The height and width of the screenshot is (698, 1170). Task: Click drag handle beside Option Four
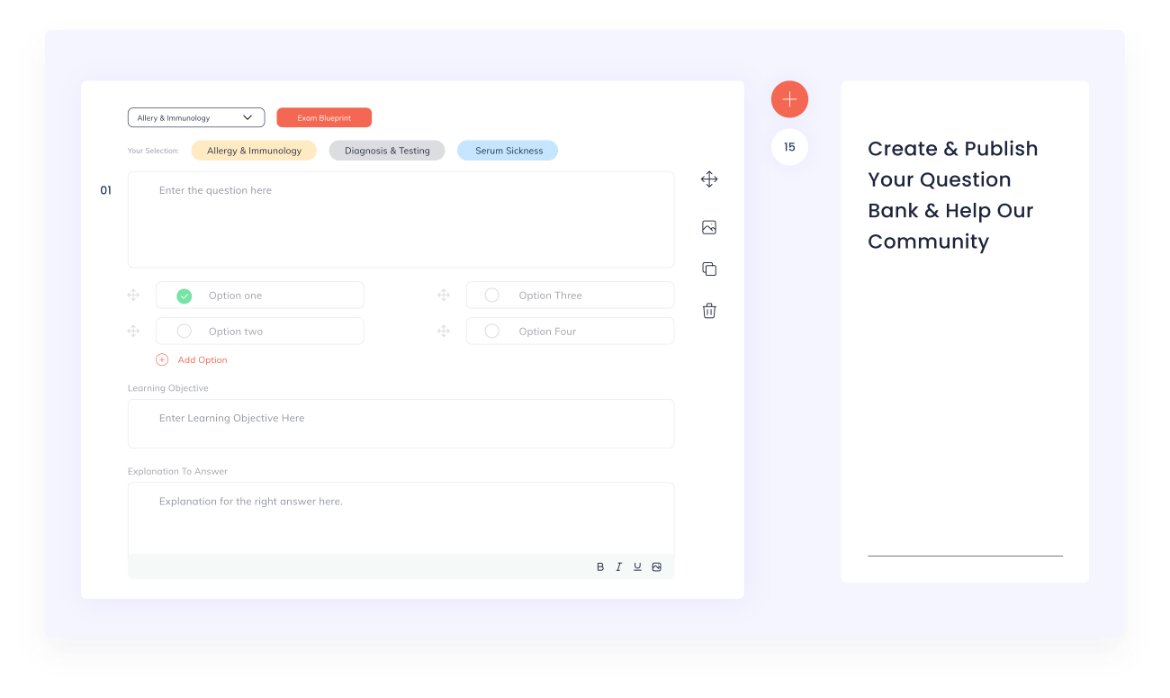pyautogui.click(x=443, y=331)
